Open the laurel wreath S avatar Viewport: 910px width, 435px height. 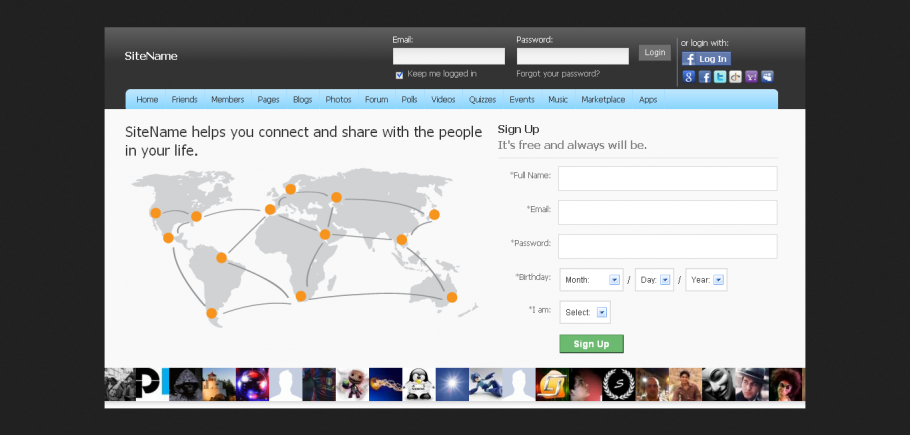[619, 385]
